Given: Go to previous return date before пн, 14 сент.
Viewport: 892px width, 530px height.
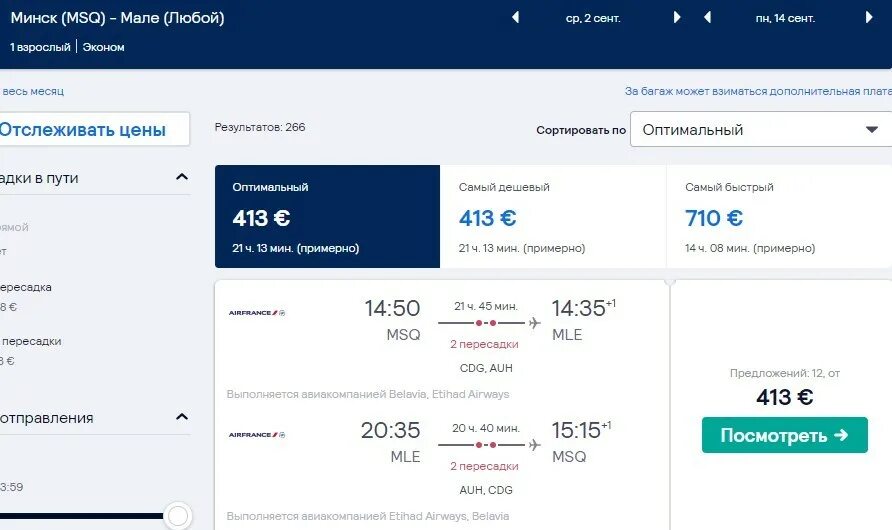Looking at the screenshot, I should coord(708,18).
